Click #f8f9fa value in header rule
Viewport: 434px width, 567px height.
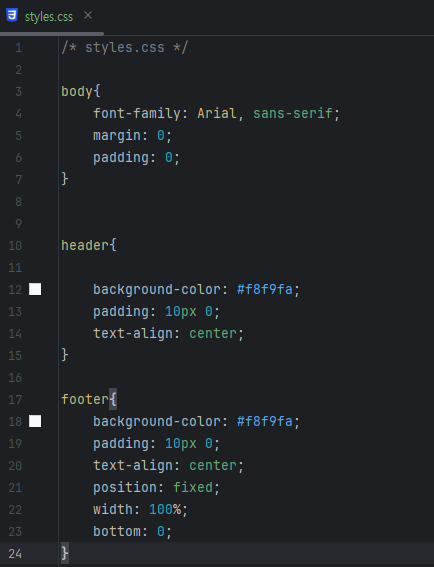(x=265, y=289)
